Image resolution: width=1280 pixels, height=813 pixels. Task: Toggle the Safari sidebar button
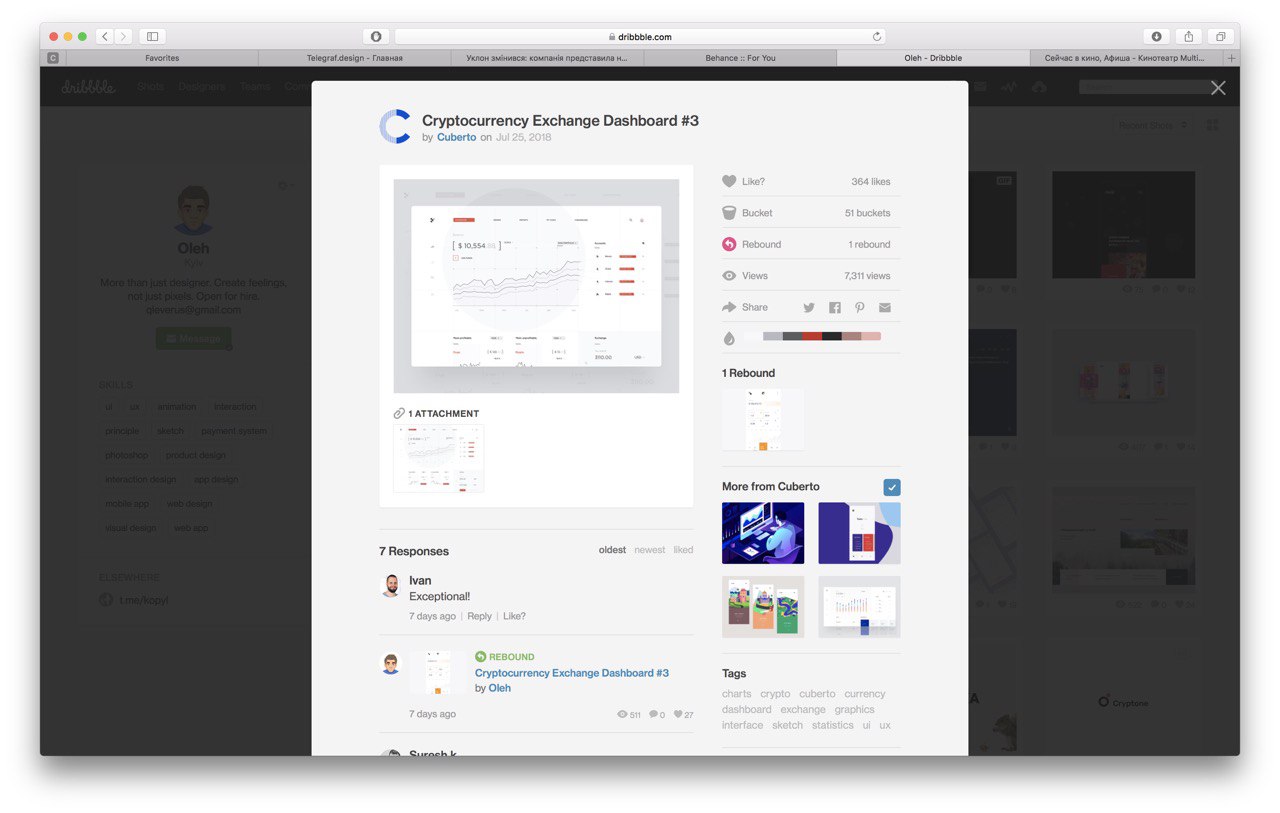[x=153, y=36]
